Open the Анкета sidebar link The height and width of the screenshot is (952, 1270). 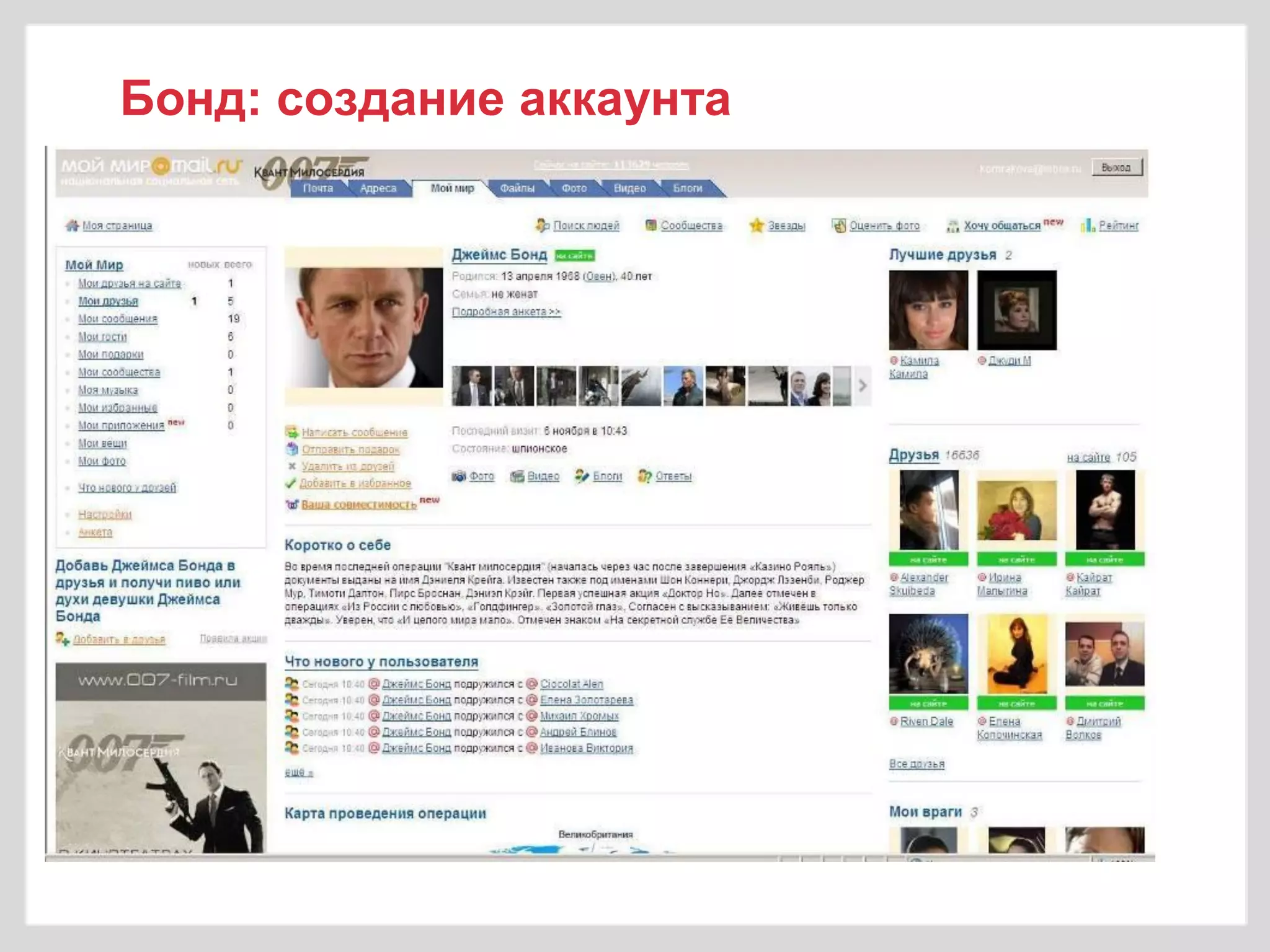pyautogui.click(x=95, y=532)
